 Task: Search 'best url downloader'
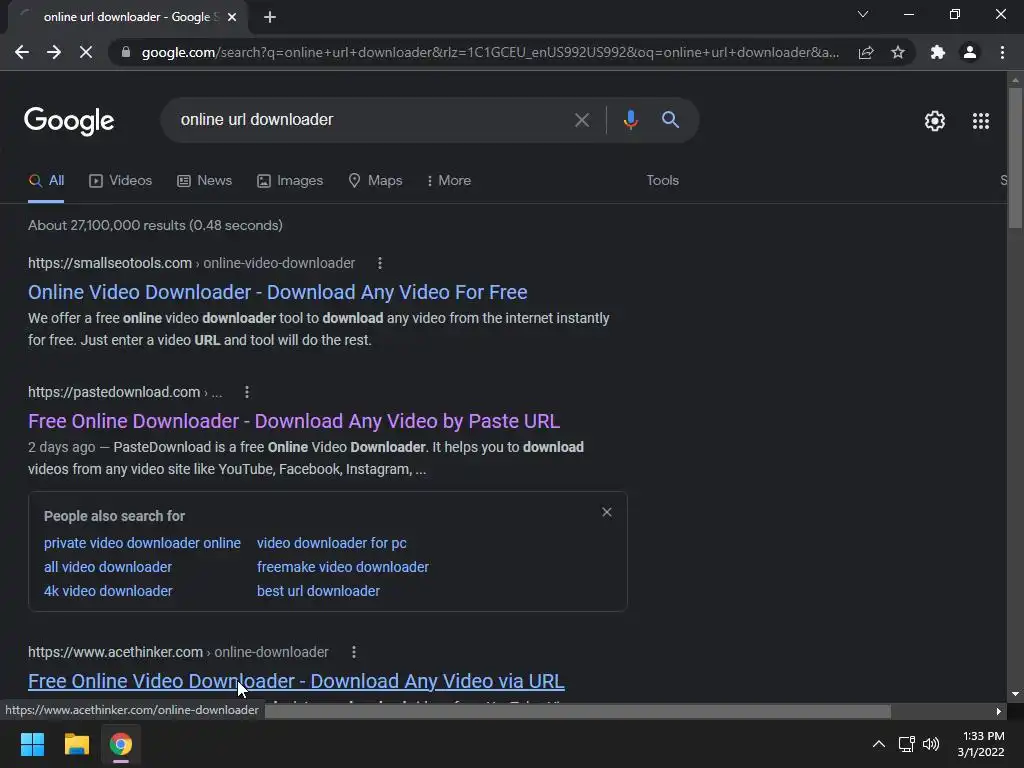[318, 592]
